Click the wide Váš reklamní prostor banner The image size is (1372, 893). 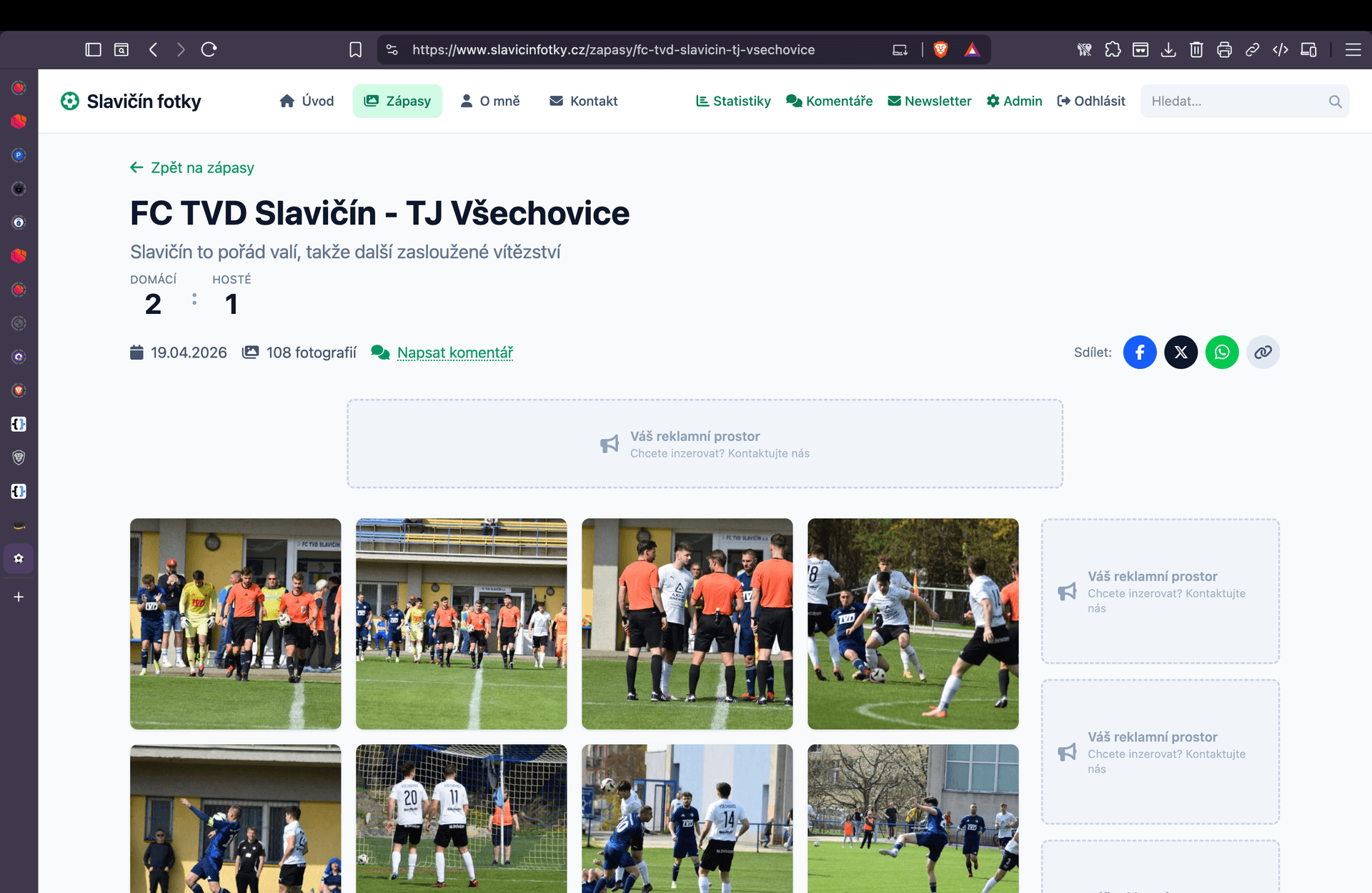point(705,444)
